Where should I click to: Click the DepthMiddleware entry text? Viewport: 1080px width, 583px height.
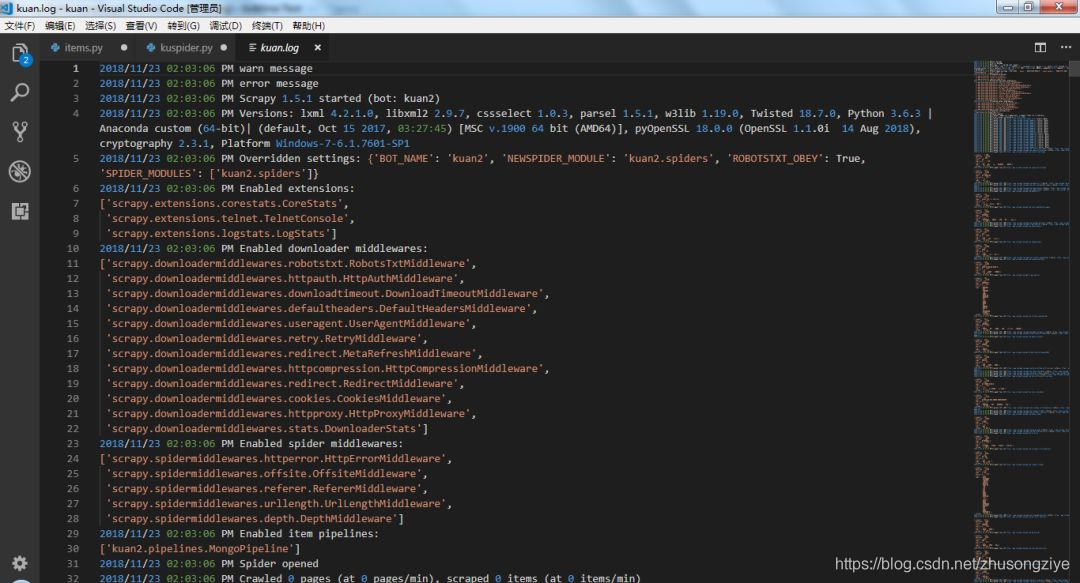(255, 518)
